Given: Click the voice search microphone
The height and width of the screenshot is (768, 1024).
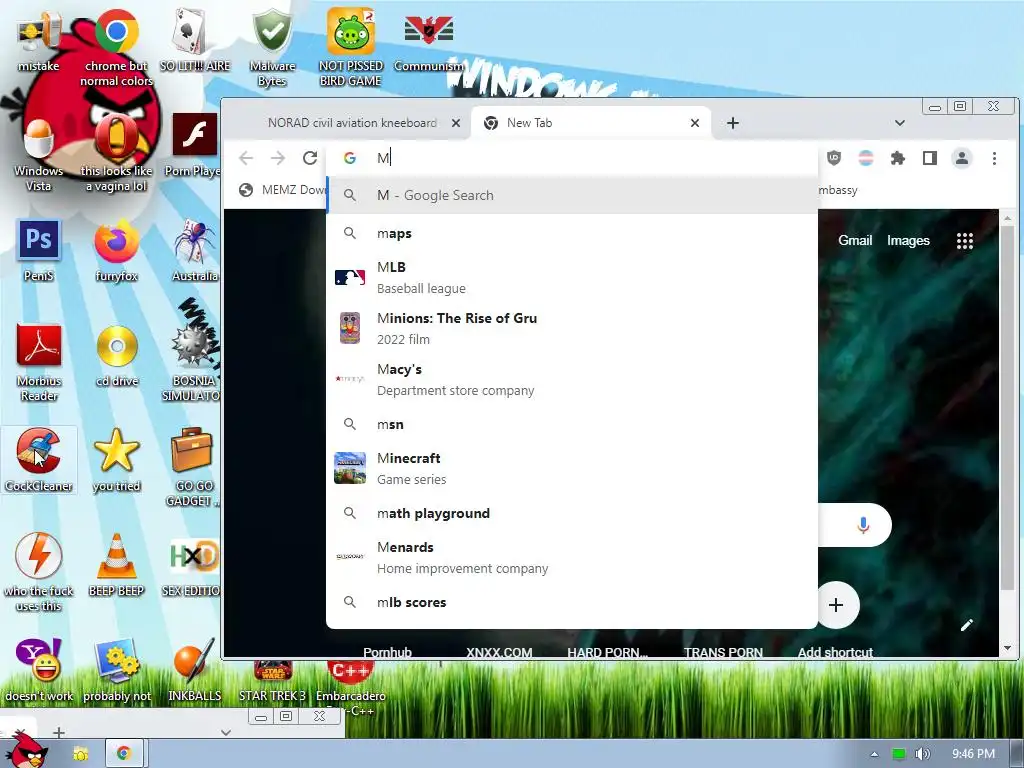Looking at the screenshot, I should [x=863, y=525].
